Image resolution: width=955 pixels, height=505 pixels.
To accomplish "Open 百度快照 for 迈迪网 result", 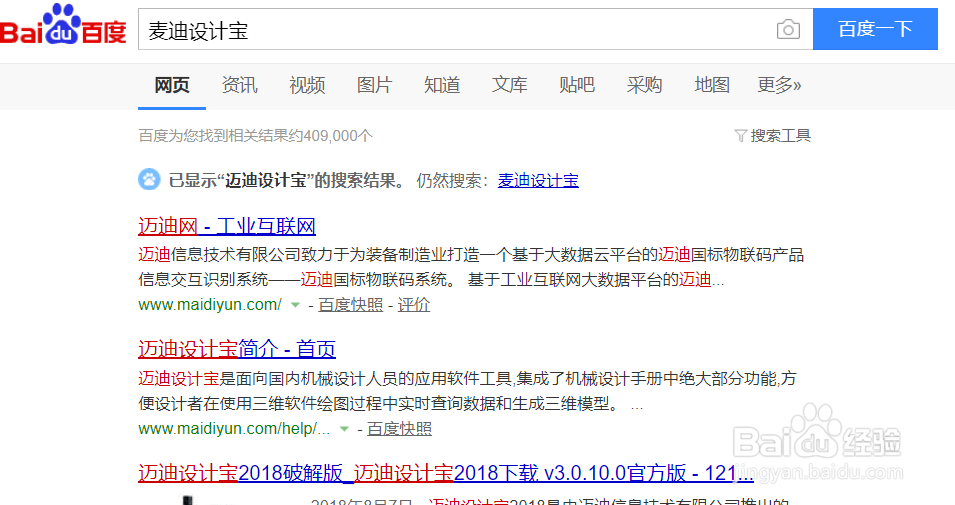I will pos(351,305).
